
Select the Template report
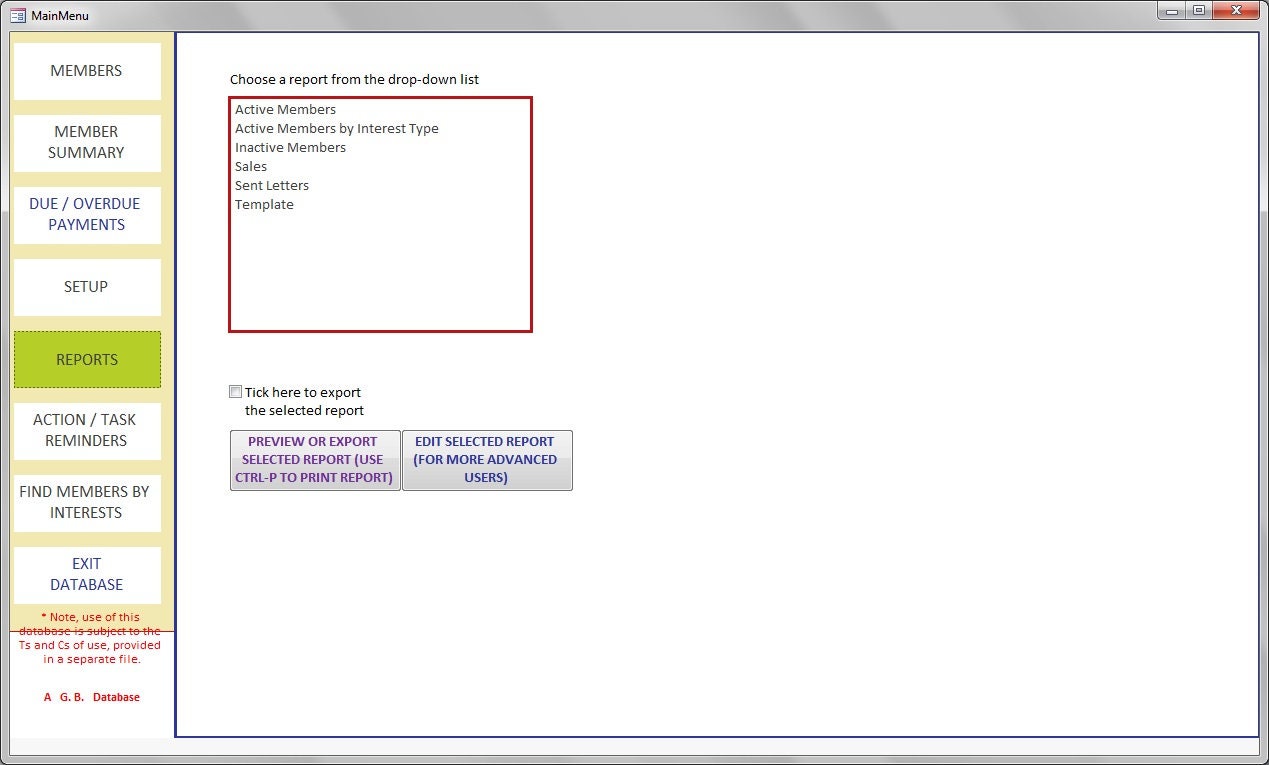264,204
